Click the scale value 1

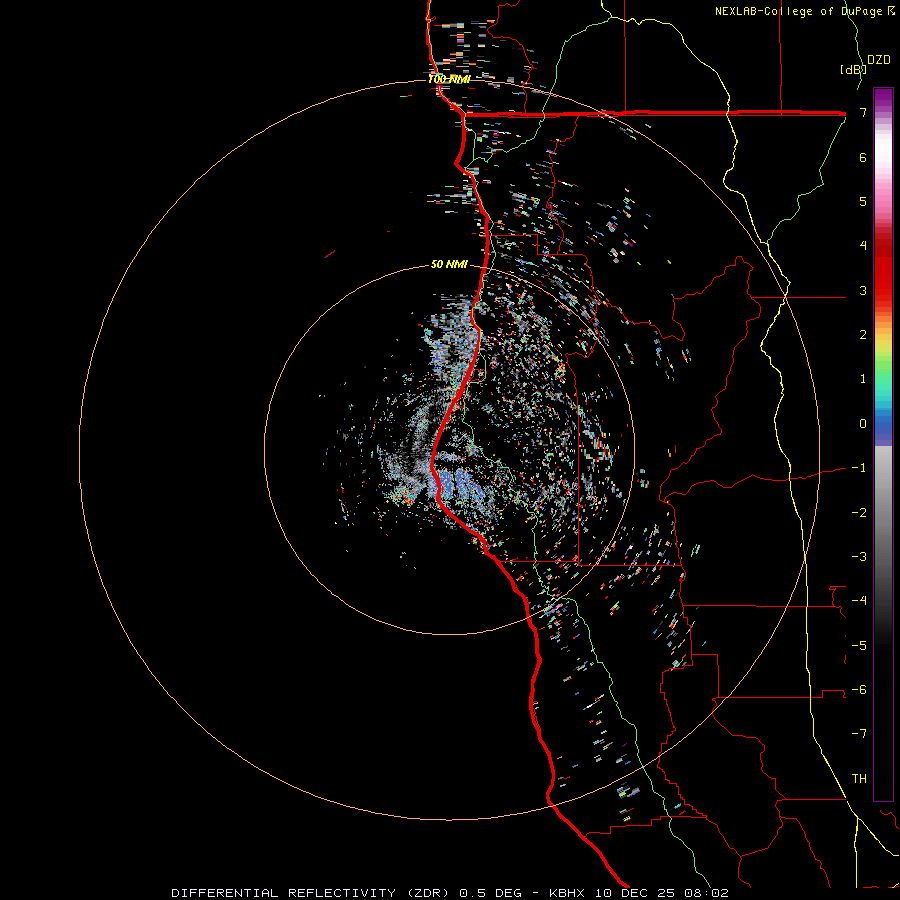tap(863, 379)
